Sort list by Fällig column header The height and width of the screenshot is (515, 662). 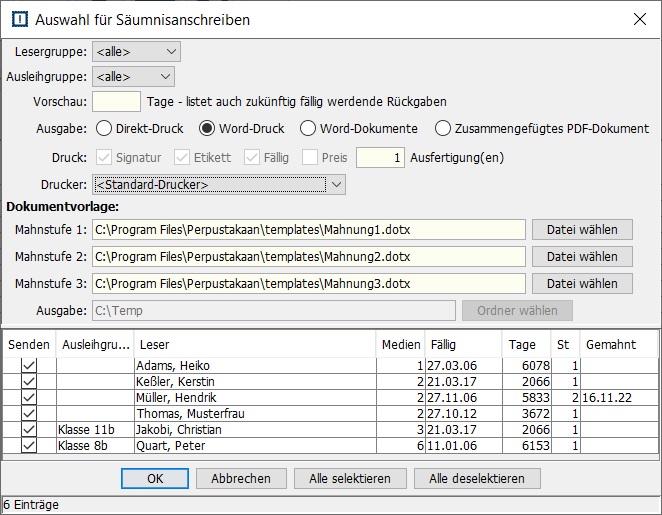(464, 344)
